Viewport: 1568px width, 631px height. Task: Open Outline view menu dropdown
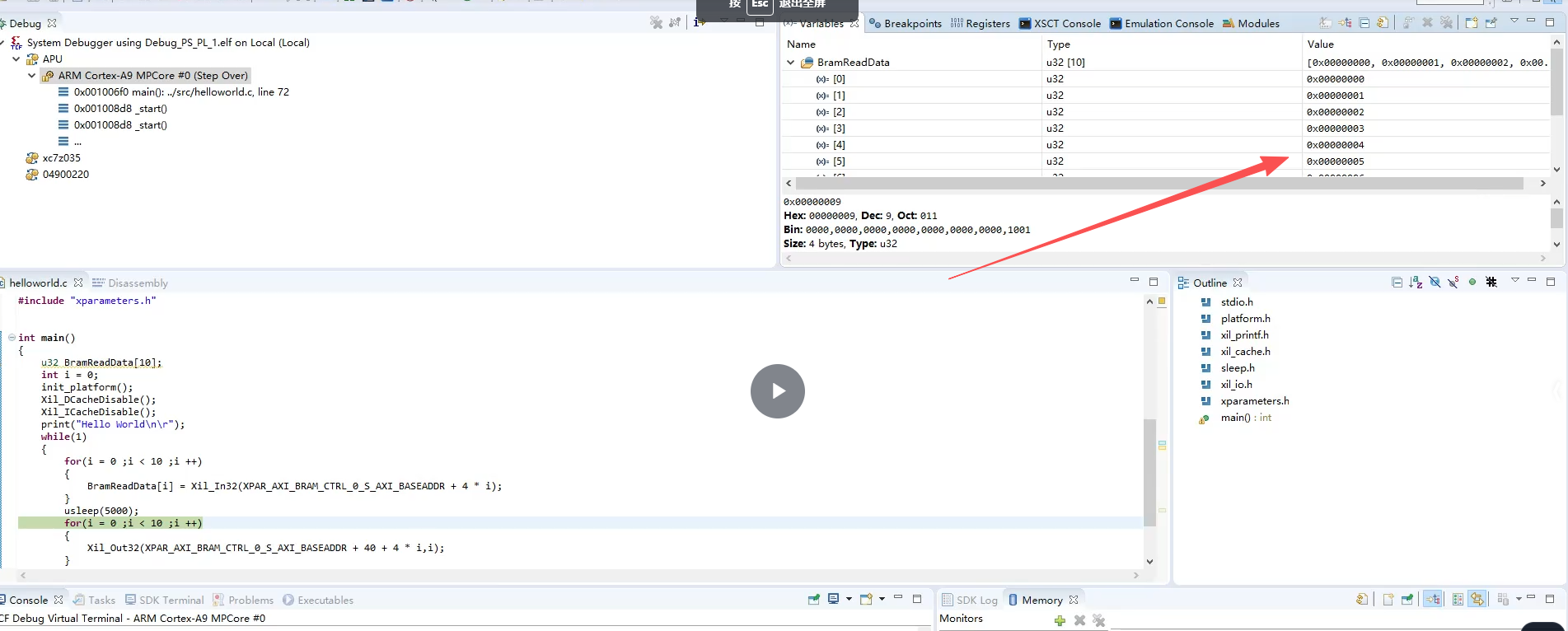coord(1514,281)
